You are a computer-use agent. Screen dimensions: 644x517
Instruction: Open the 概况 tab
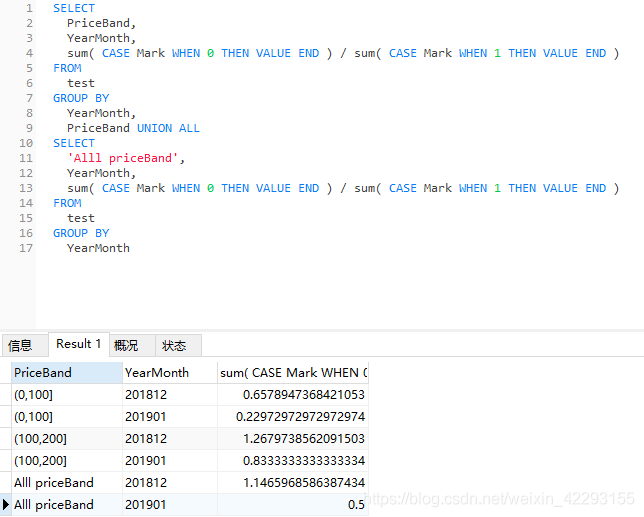127,345
